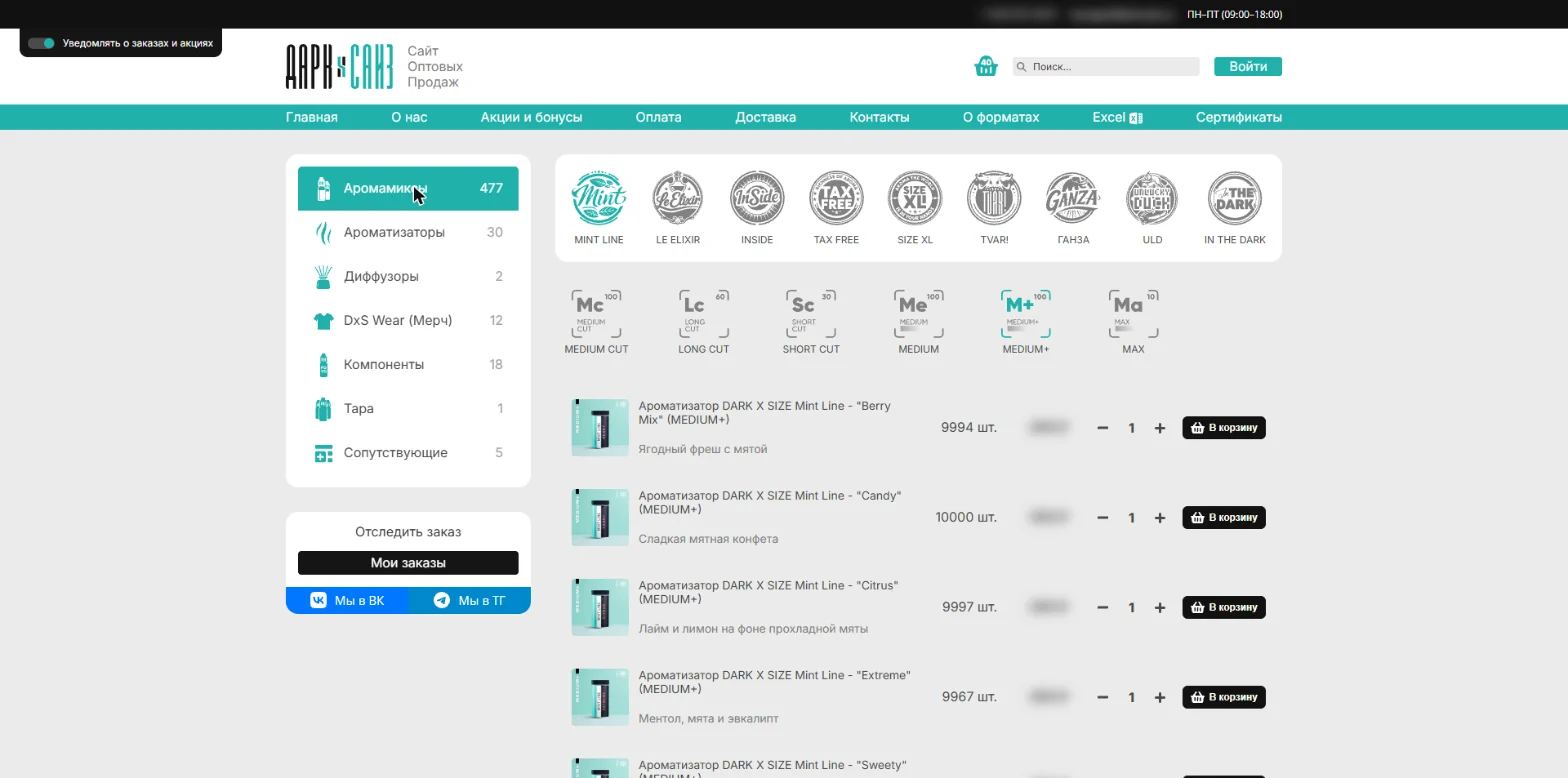Decrease quantity for Candy
The width and height of the screenshot is (1568, 778).
pyautogui.click(x=1103, y=518)
